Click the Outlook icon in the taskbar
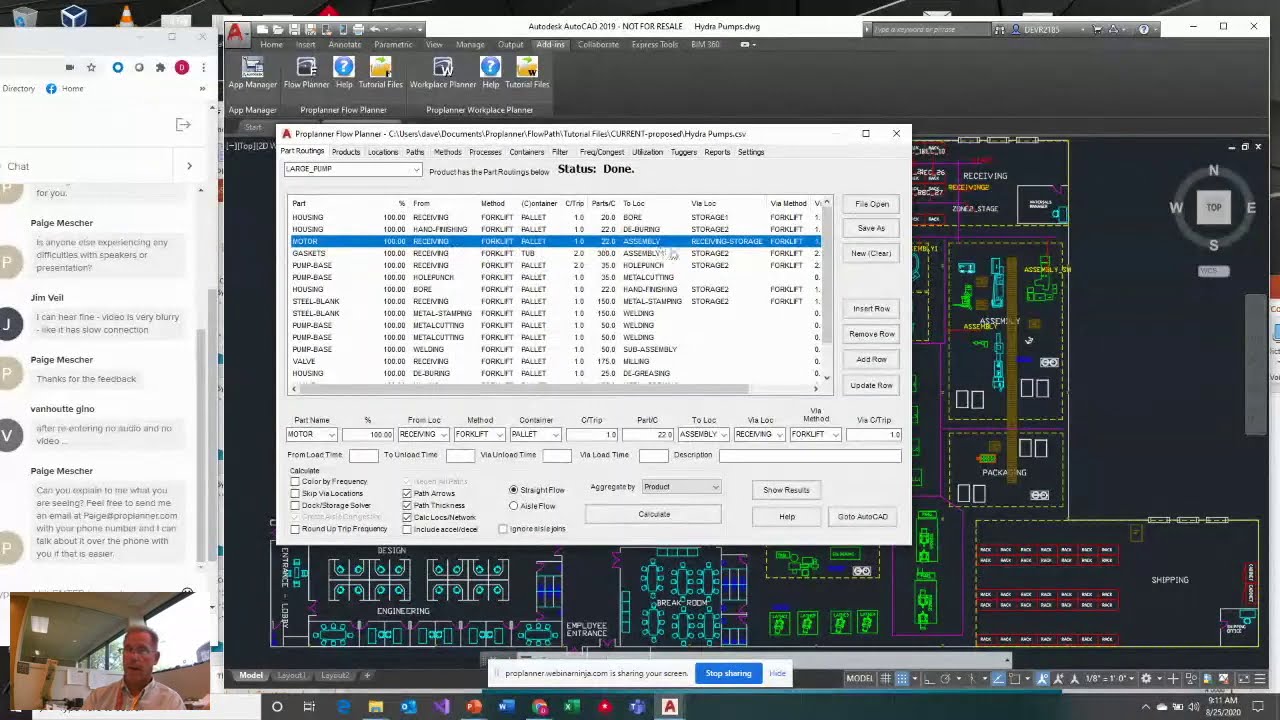This screenshot has width=1280, height=720. coord(408,707)
